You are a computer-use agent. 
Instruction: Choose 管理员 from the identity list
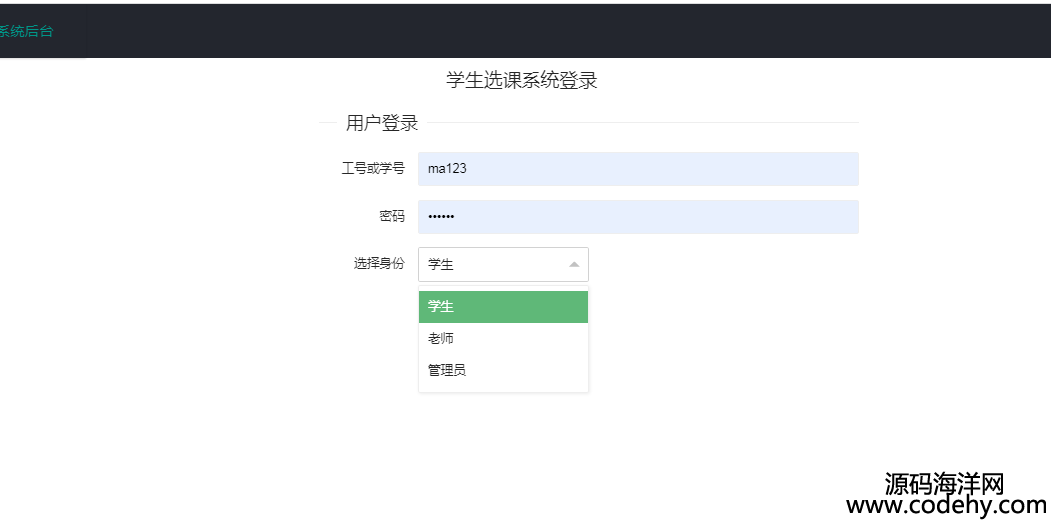[503, 370]
